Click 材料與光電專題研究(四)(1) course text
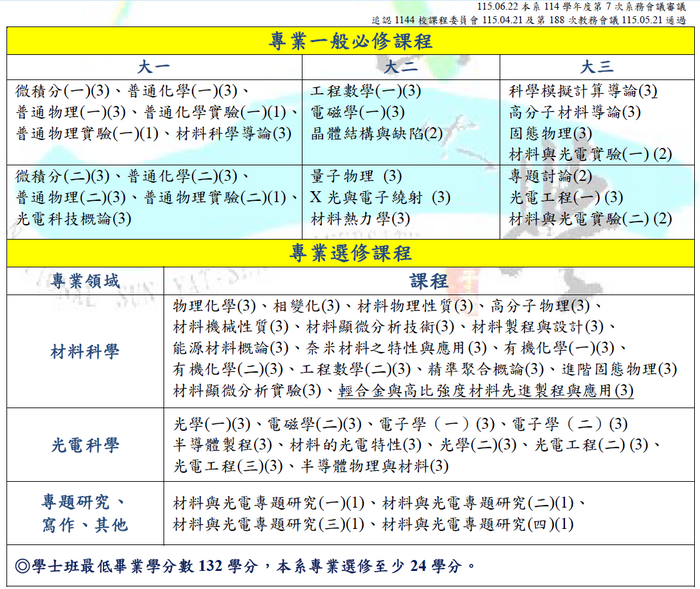The image size is (700, 589). click(478, 524)
